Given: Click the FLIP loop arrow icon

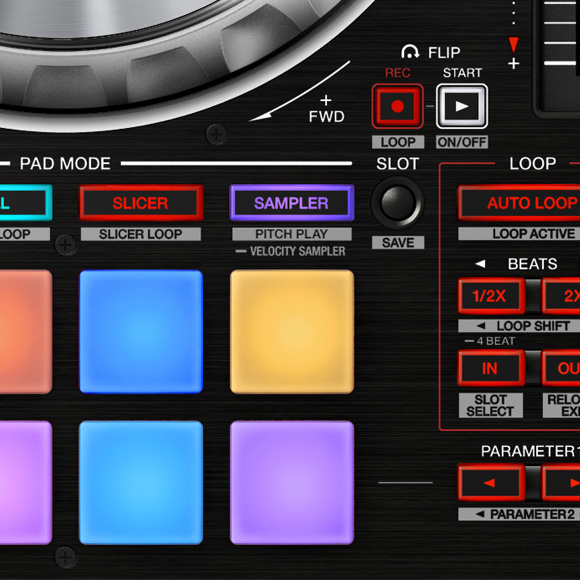Looking at the screenshot, I should (x=410, y=52).
